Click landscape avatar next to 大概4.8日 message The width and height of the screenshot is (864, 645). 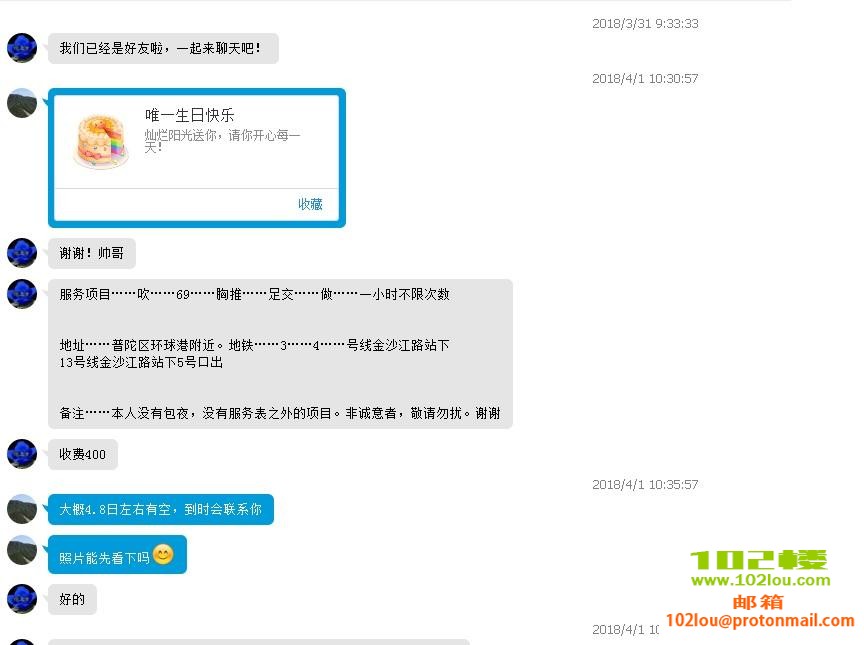22,509
